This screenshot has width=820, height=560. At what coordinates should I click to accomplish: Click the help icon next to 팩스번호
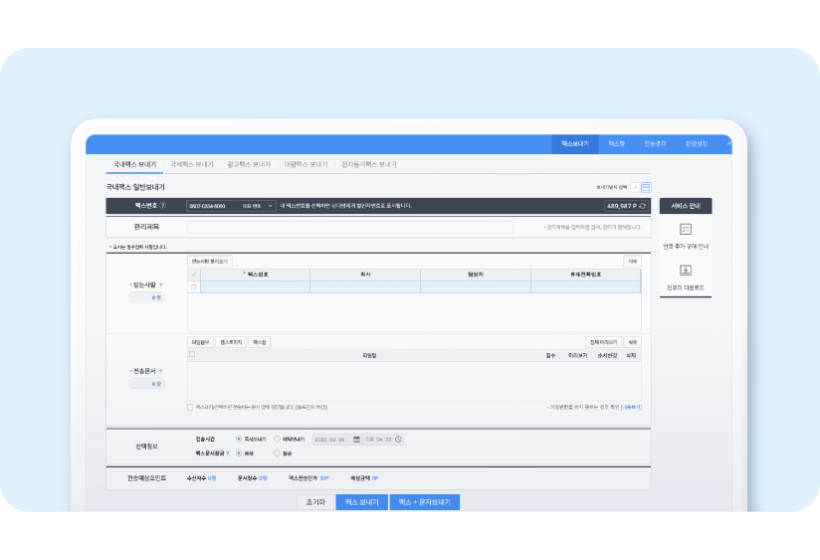[x=162, y=206]
